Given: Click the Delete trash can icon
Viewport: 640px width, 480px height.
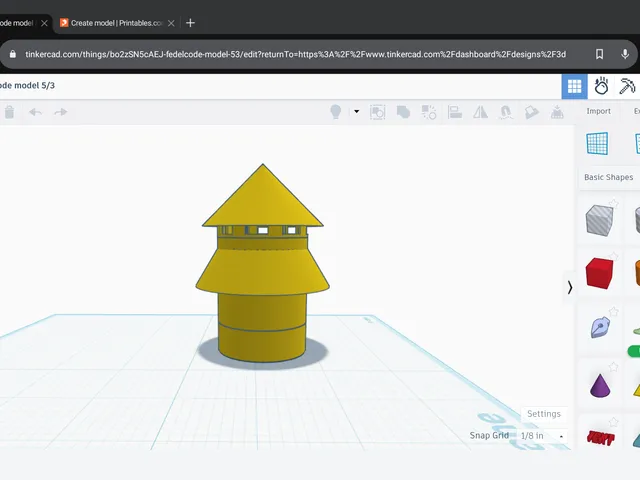Looking at the screenshot, I should 9,112.
